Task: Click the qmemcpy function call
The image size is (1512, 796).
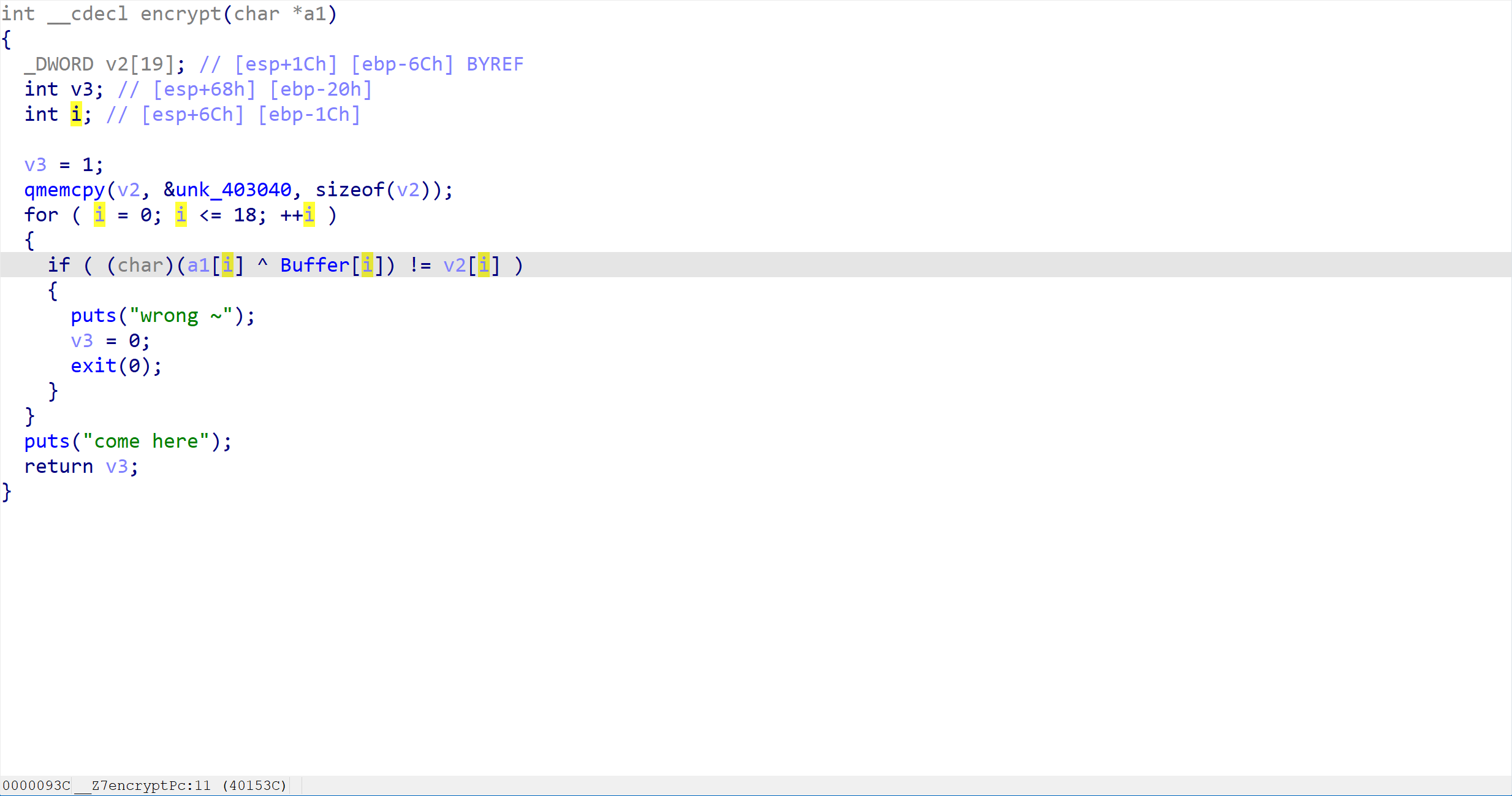Action: click(x=64, y=189)
